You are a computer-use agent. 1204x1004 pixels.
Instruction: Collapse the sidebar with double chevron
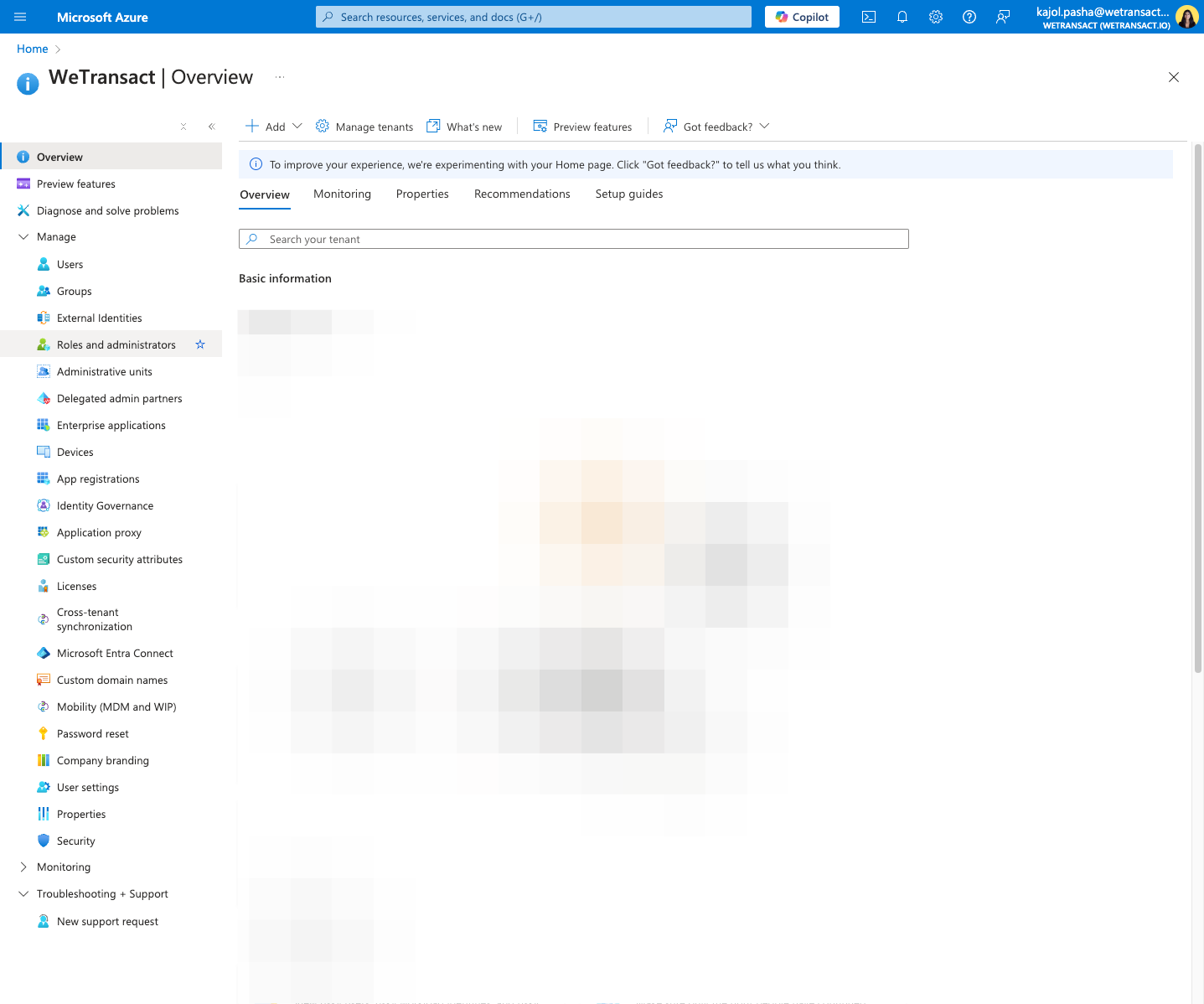click(x=212, y=127)
